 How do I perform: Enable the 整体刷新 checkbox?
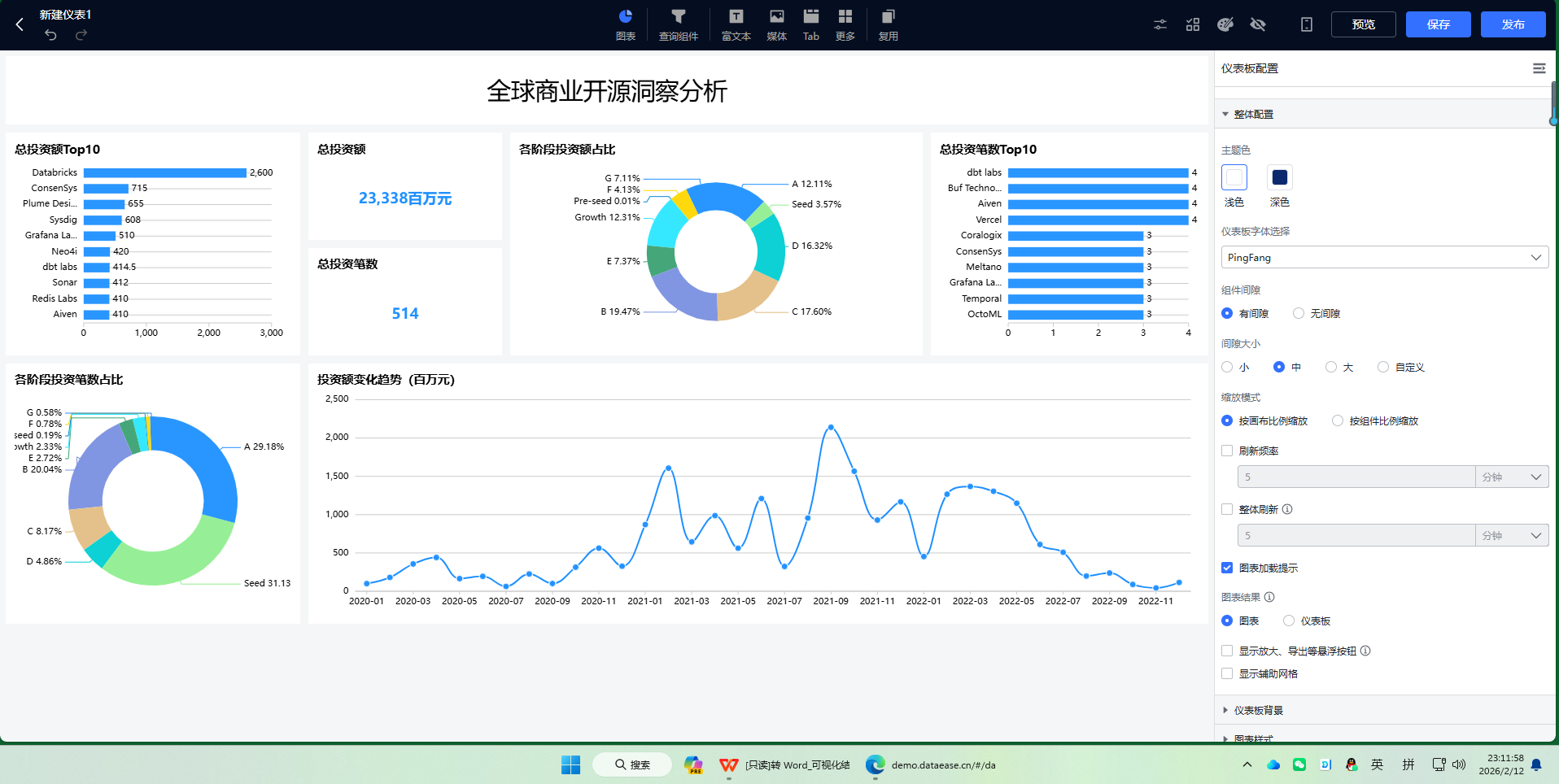click(x=1227, y=509)
